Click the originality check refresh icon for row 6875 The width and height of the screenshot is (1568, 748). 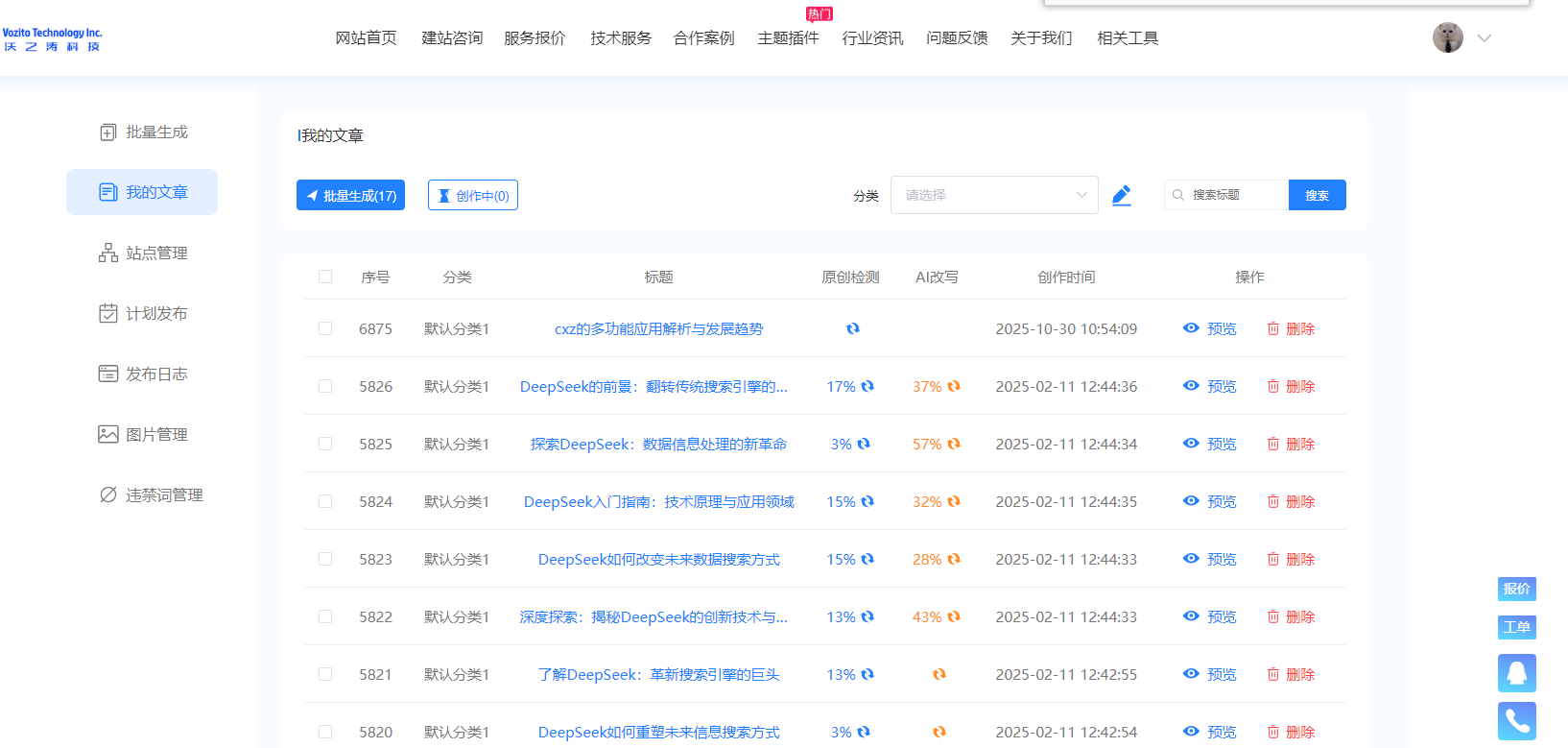852,328
